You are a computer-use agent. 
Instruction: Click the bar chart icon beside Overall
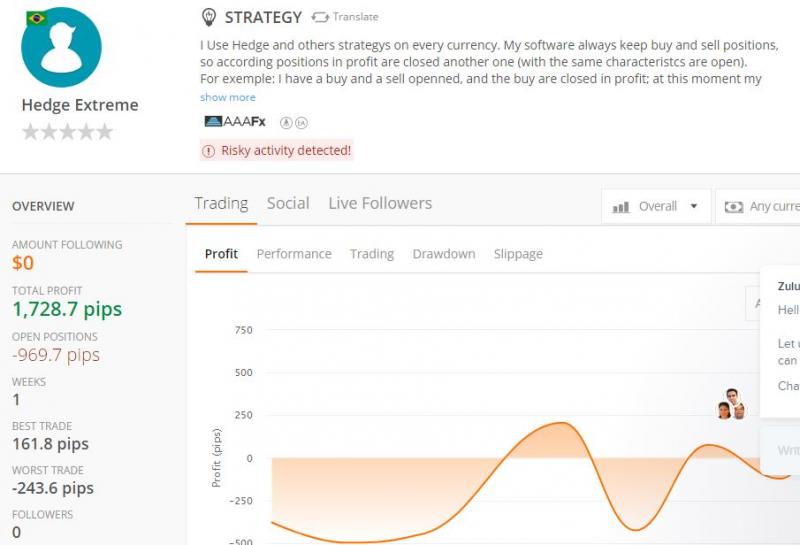point(621,207)
